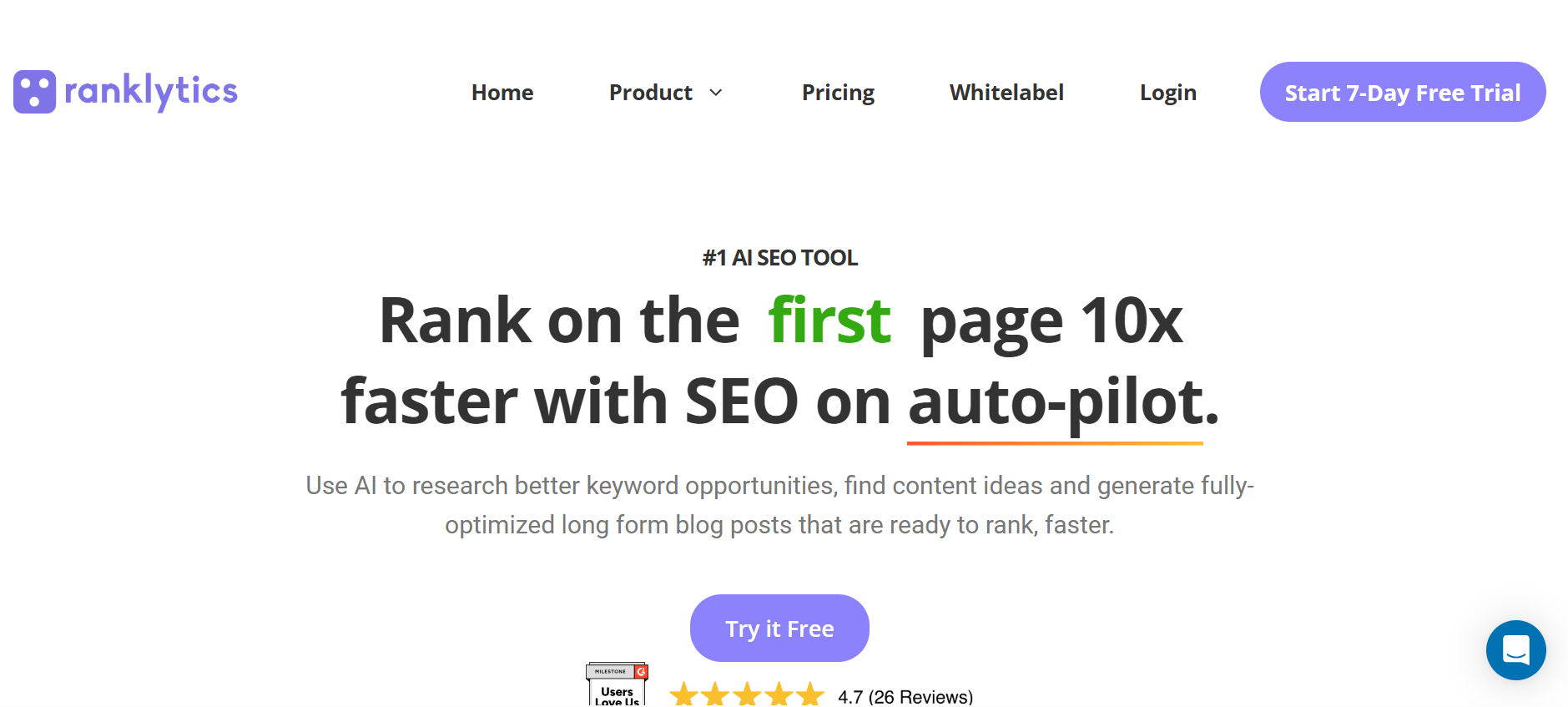Open the Pricing page
1568x707 pixels.
pos(838,93)
